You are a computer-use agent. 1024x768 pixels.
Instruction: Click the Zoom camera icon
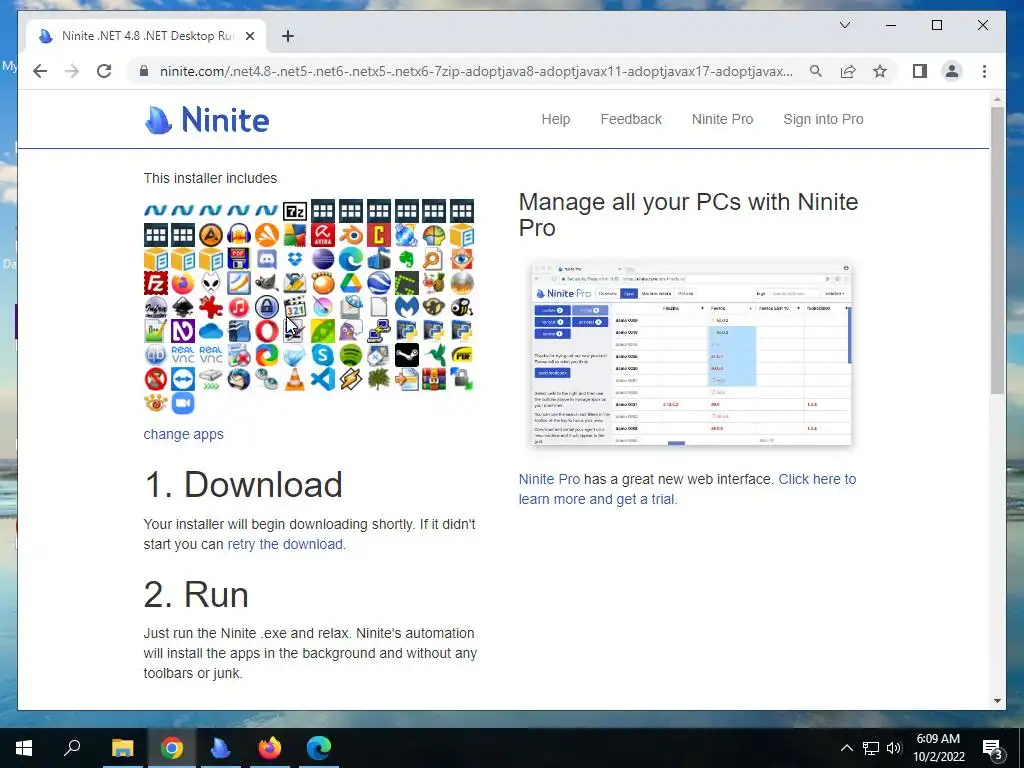tap(183, 404)
